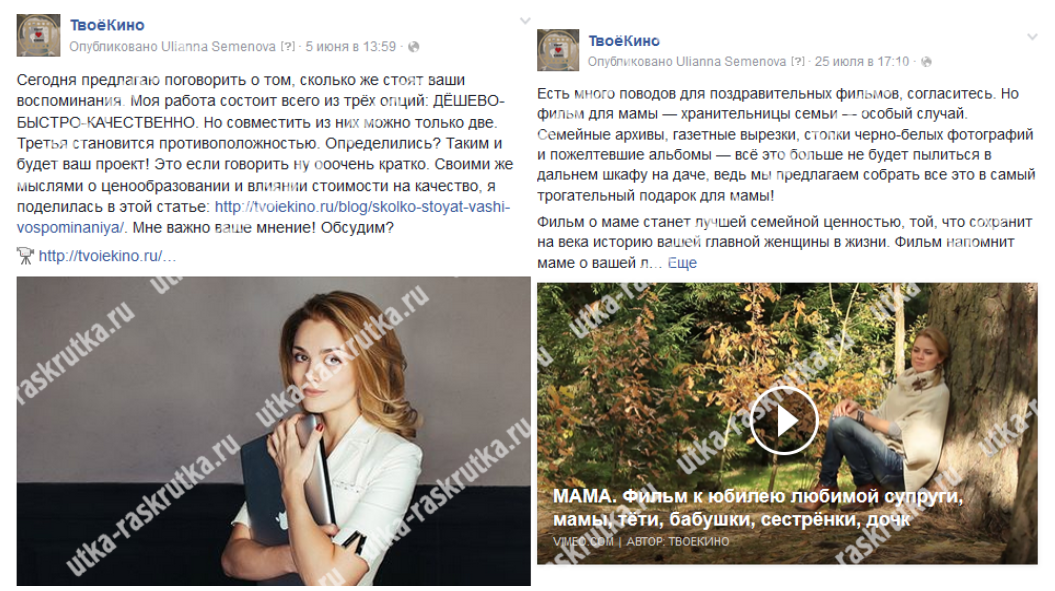Open ТвоёКино page name in left post
The height and width of the screenshot is (591, 1055).
pos(107,25)
